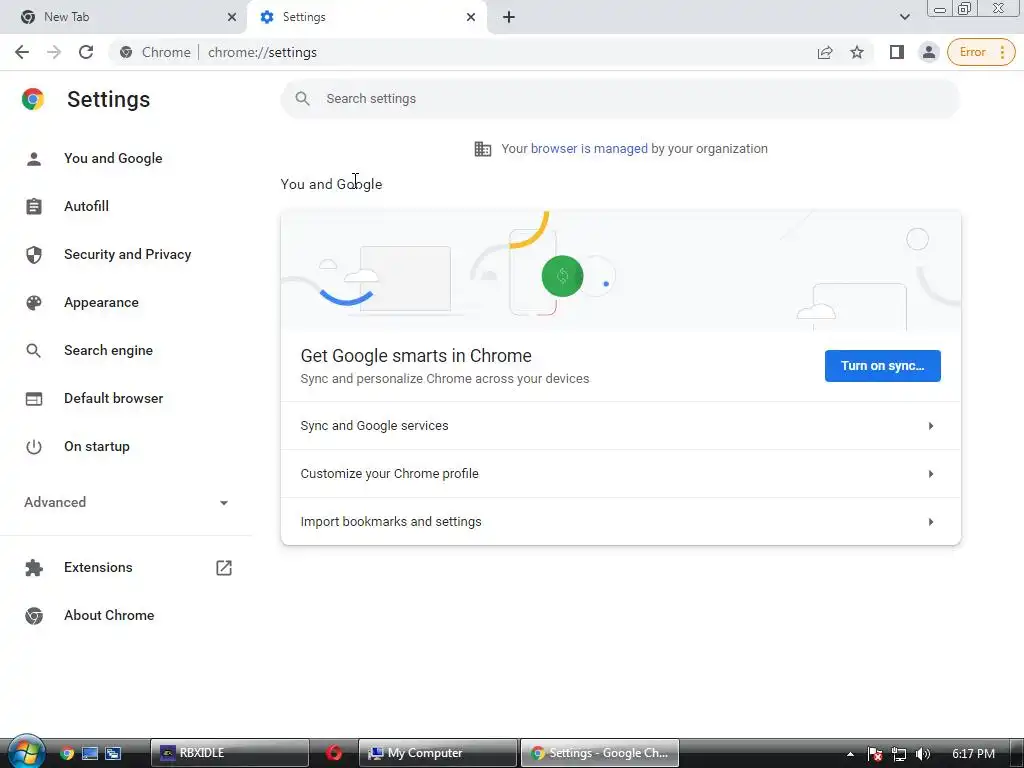The height and width of the screenshot is (768, 1024).
Task: Click the taskbar clock showing 6:17 PM
Action: pyautogui.click(x=973, y=754)
